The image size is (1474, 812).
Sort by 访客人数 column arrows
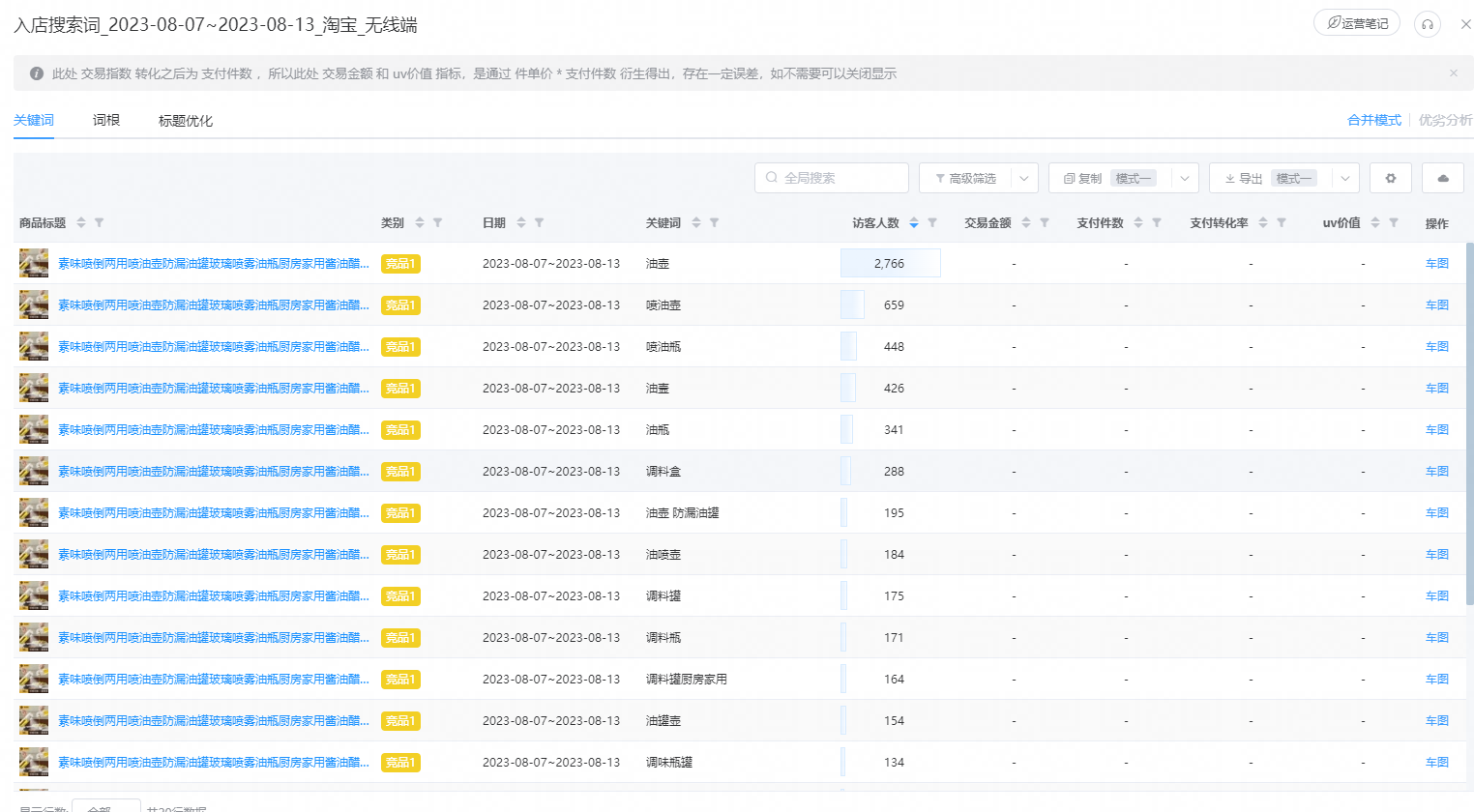(x=913, y=222)
